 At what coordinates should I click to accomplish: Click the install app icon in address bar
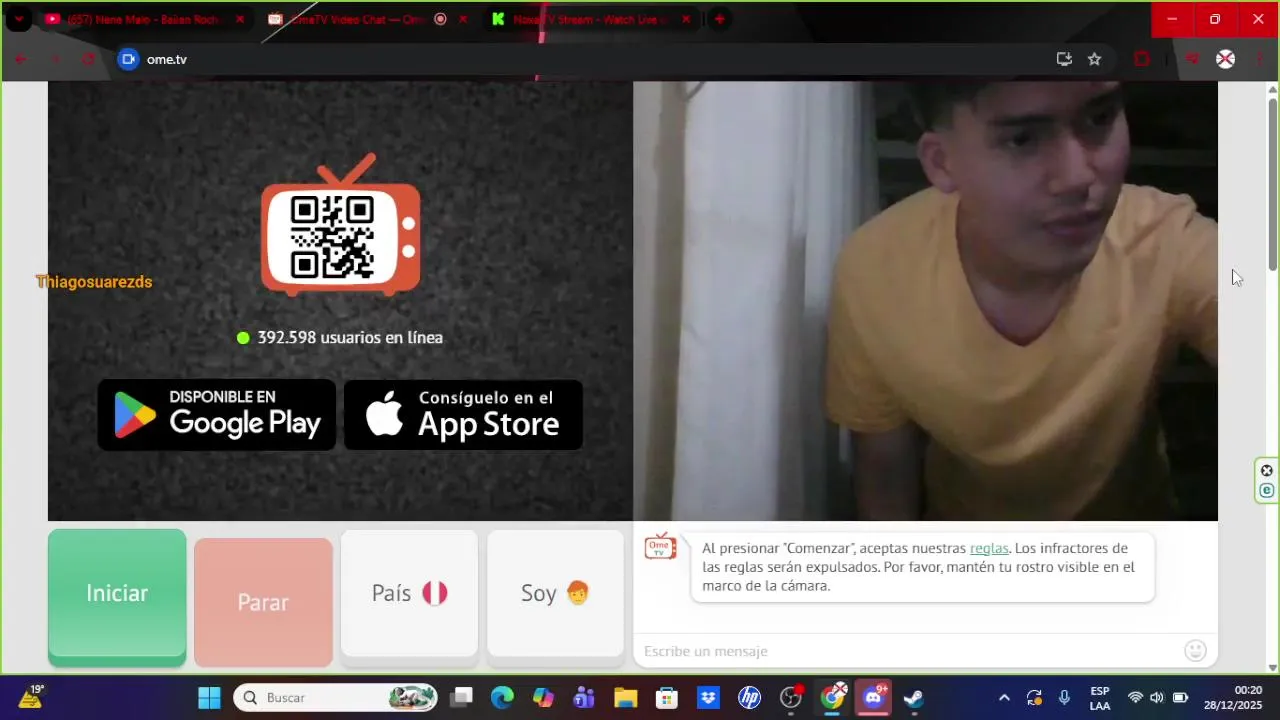[1064, 59]
